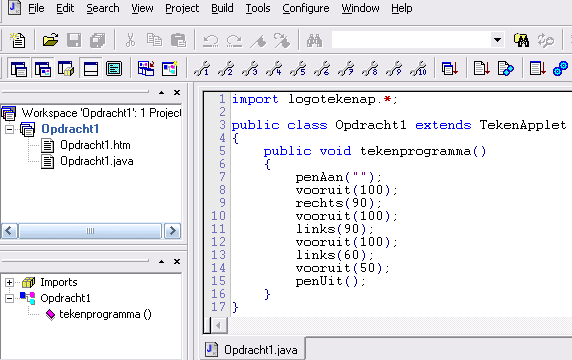Run user tool number 1
Image resolution: width=572 pixels, height=360 pixels.
pos(202,68)
